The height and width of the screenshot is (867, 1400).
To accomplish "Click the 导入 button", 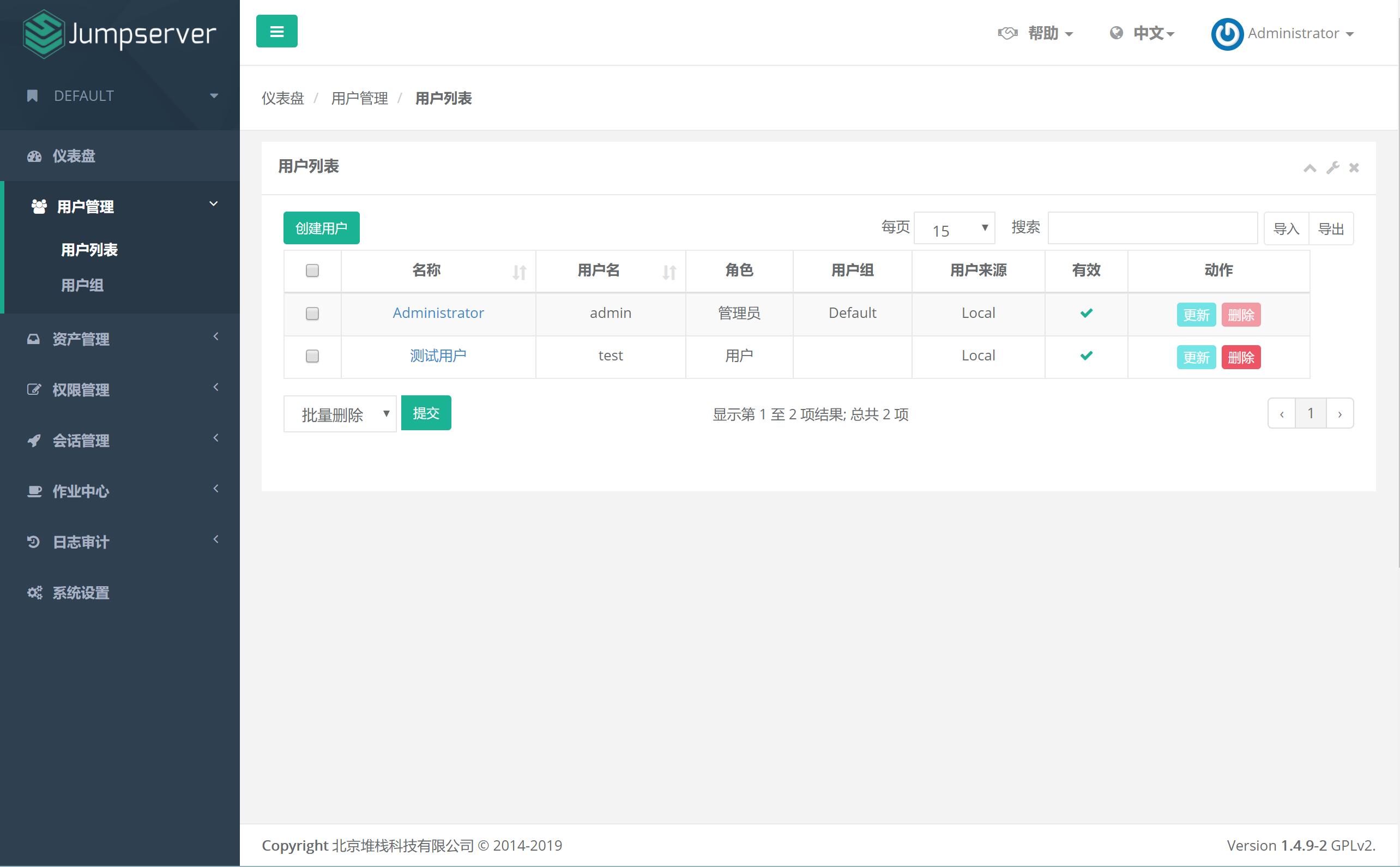I will tap(1287, 229).
